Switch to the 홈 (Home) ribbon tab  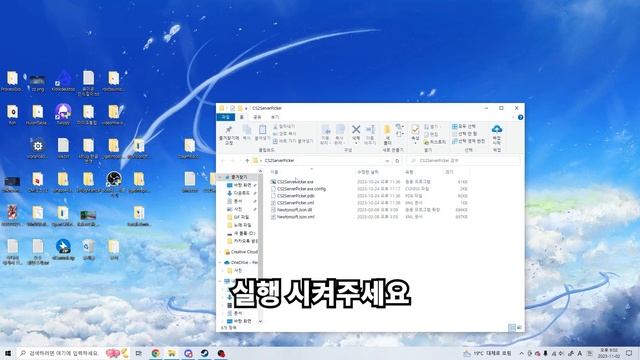click(242, 117)
